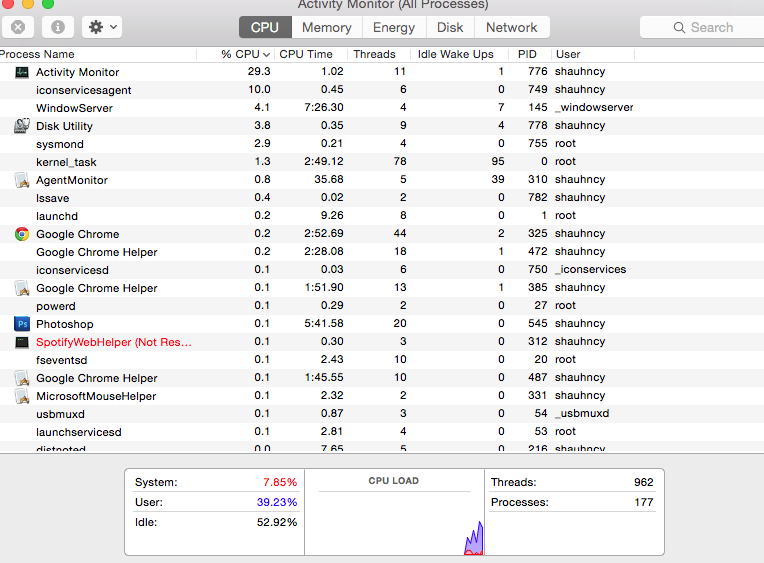Sort by User column header
This screenshot has height=563, width=764.
tap(593, 54)
